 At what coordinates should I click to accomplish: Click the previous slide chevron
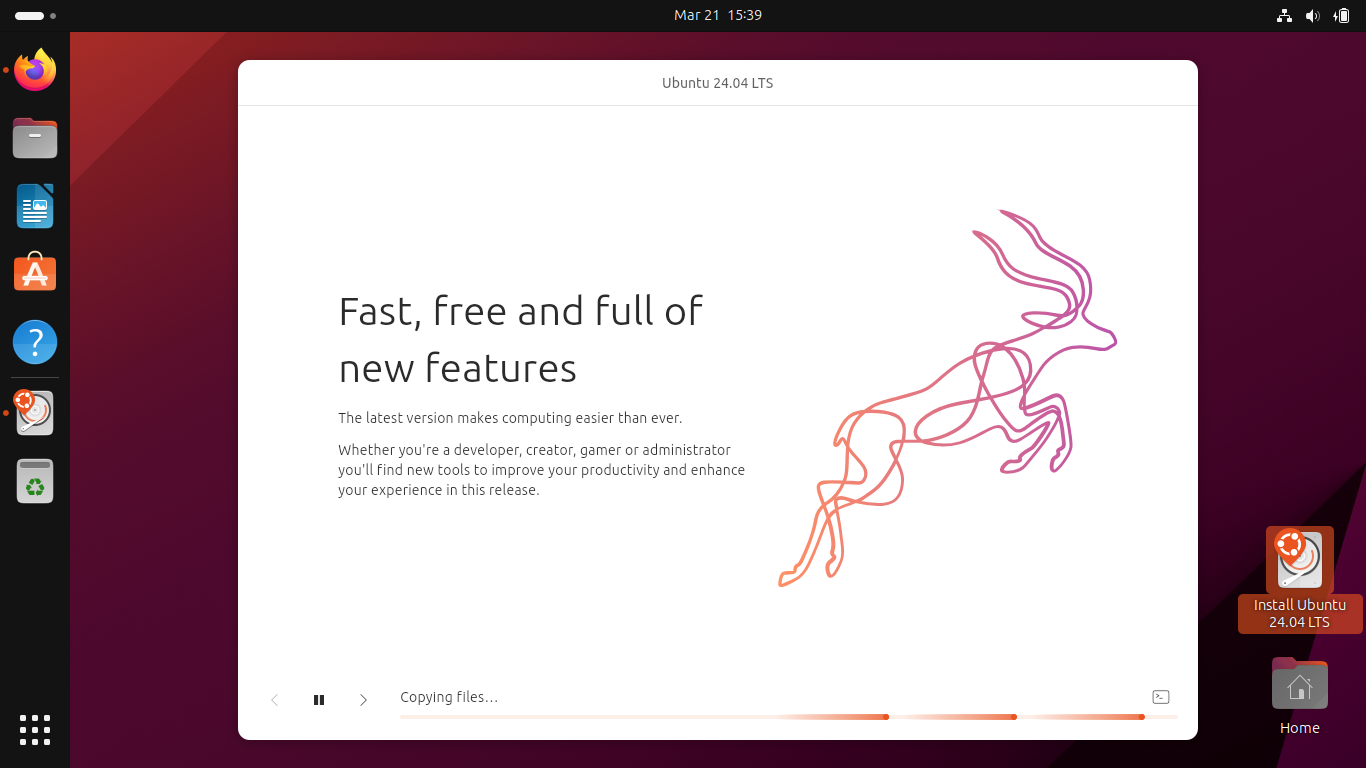tap(275, 699)
